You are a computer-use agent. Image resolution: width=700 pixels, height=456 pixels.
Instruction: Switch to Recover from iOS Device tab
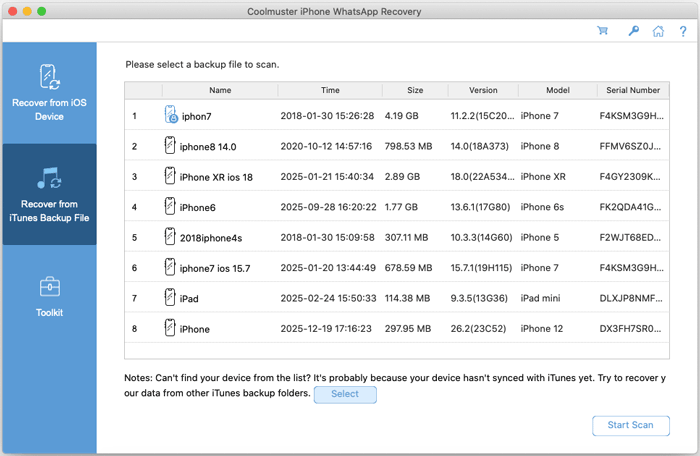coord(49,93)
